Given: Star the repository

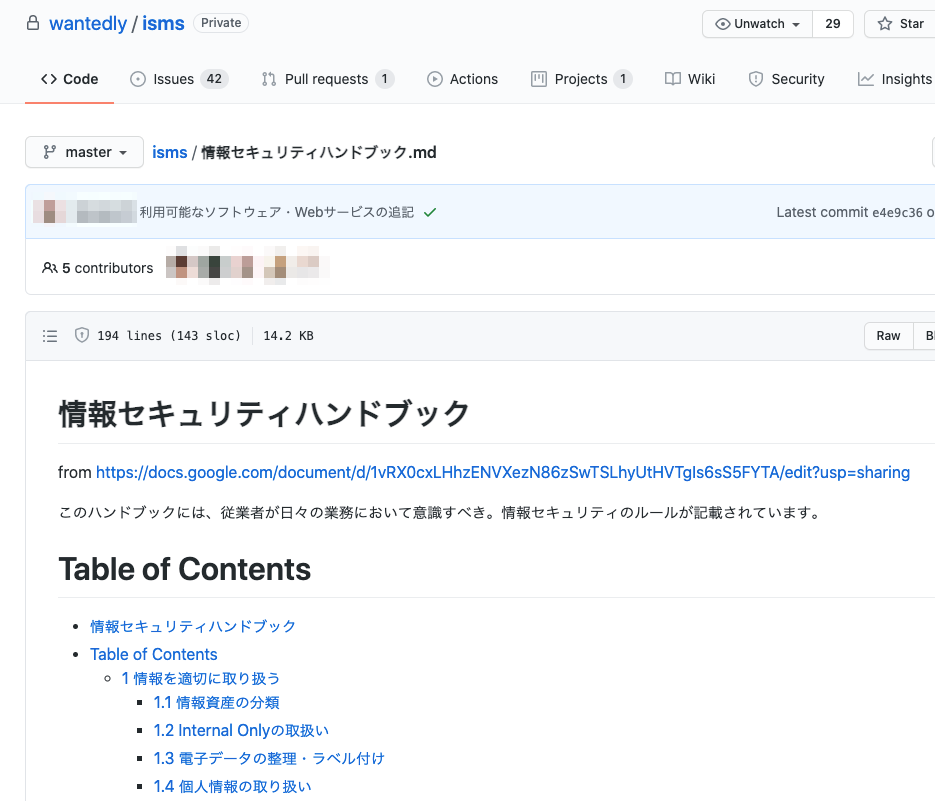Looking at the screenshot, I should click(x=900, y=24).
